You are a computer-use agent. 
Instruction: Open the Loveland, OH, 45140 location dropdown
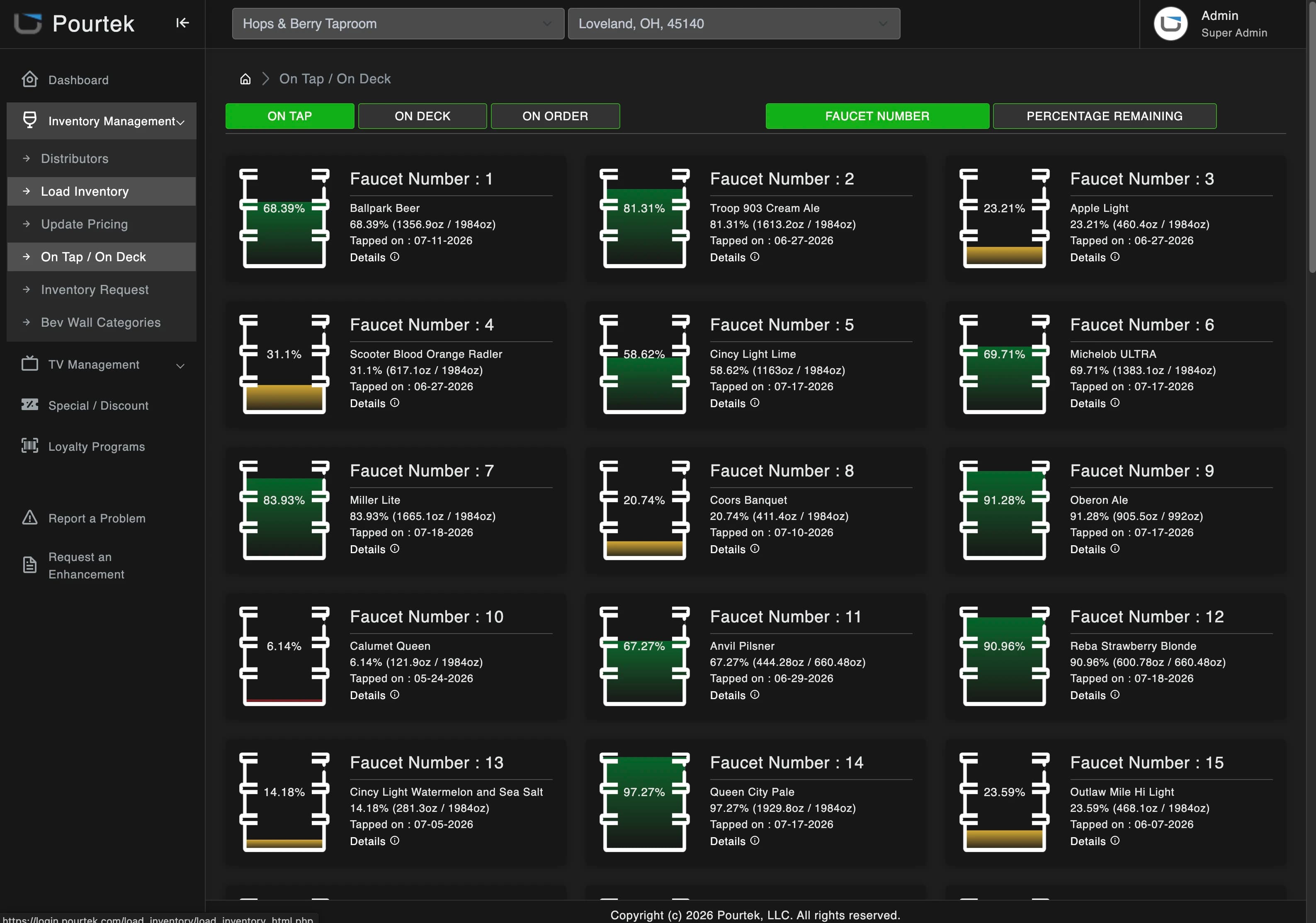[x=733, y=24]
